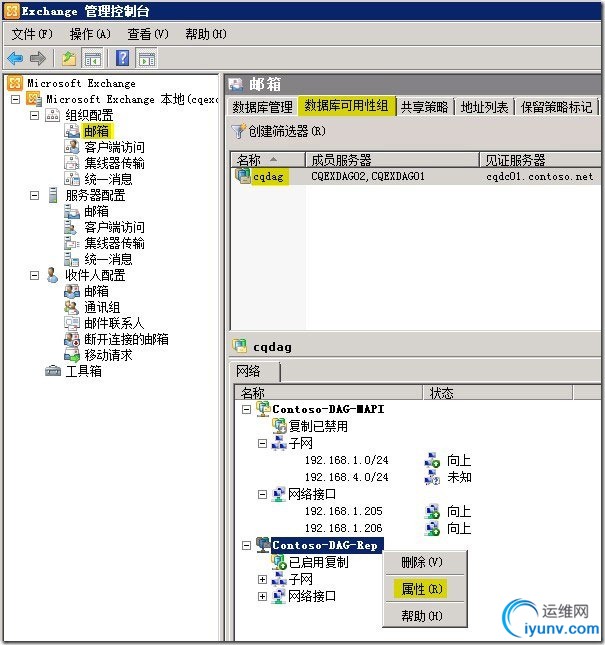Click the 组织配置 node icon
The width and height of the screenshot is (605, 645).
tap(52, 115)
